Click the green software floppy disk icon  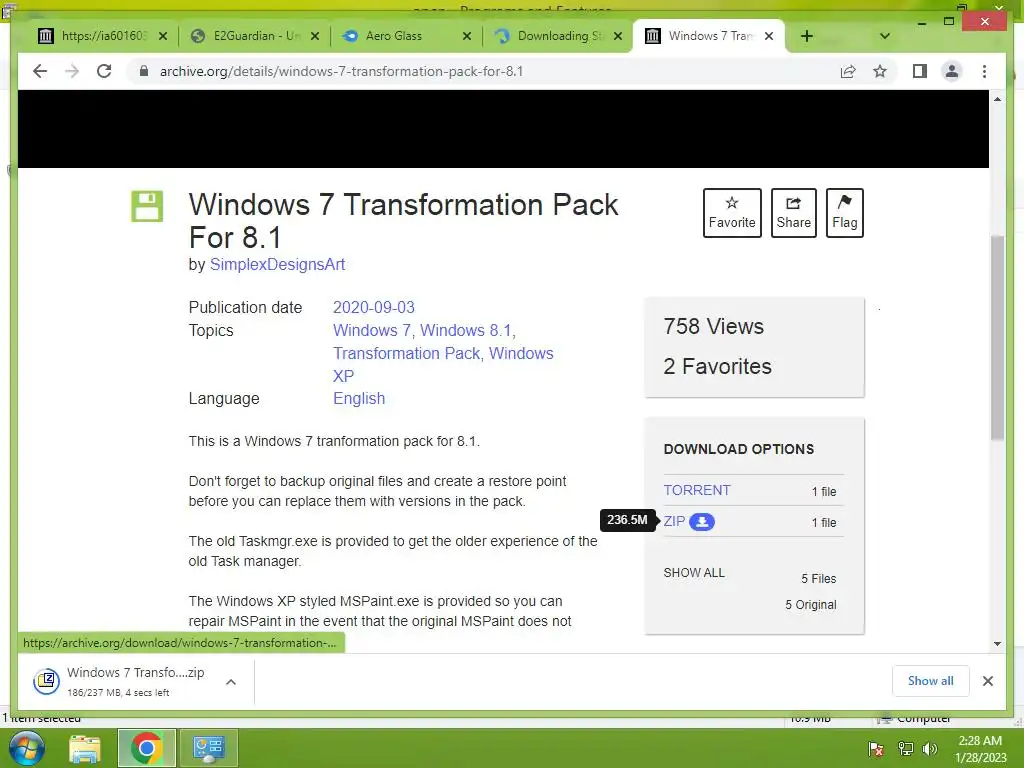(x=147, y=206)
